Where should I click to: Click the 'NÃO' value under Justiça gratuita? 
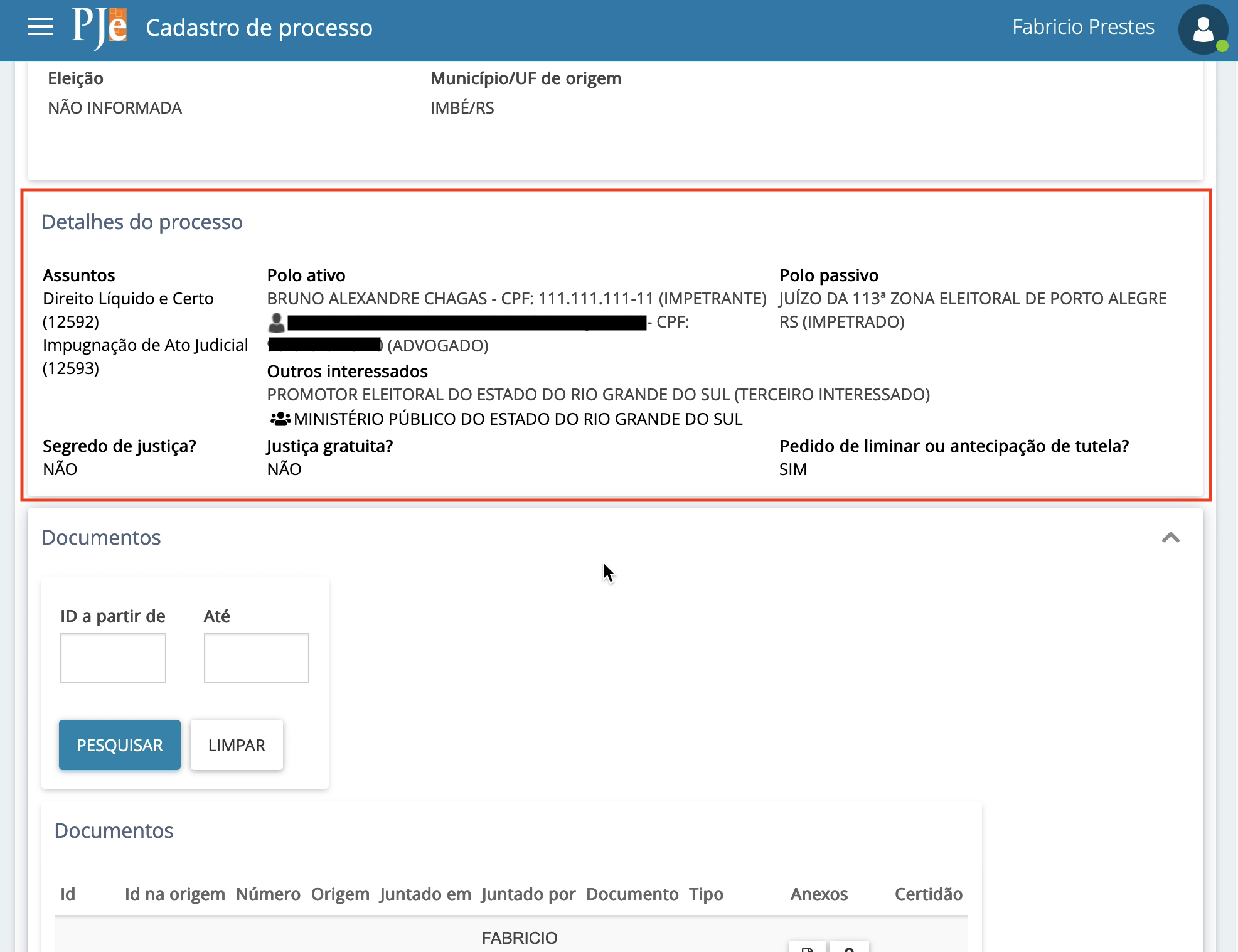pos(284,469)
